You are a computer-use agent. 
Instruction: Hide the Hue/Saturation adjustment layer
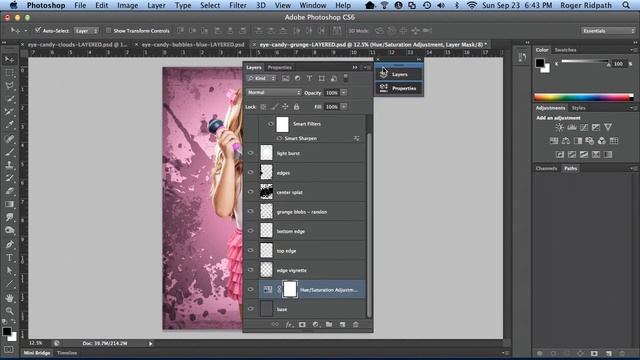click(x=251, y=290)
